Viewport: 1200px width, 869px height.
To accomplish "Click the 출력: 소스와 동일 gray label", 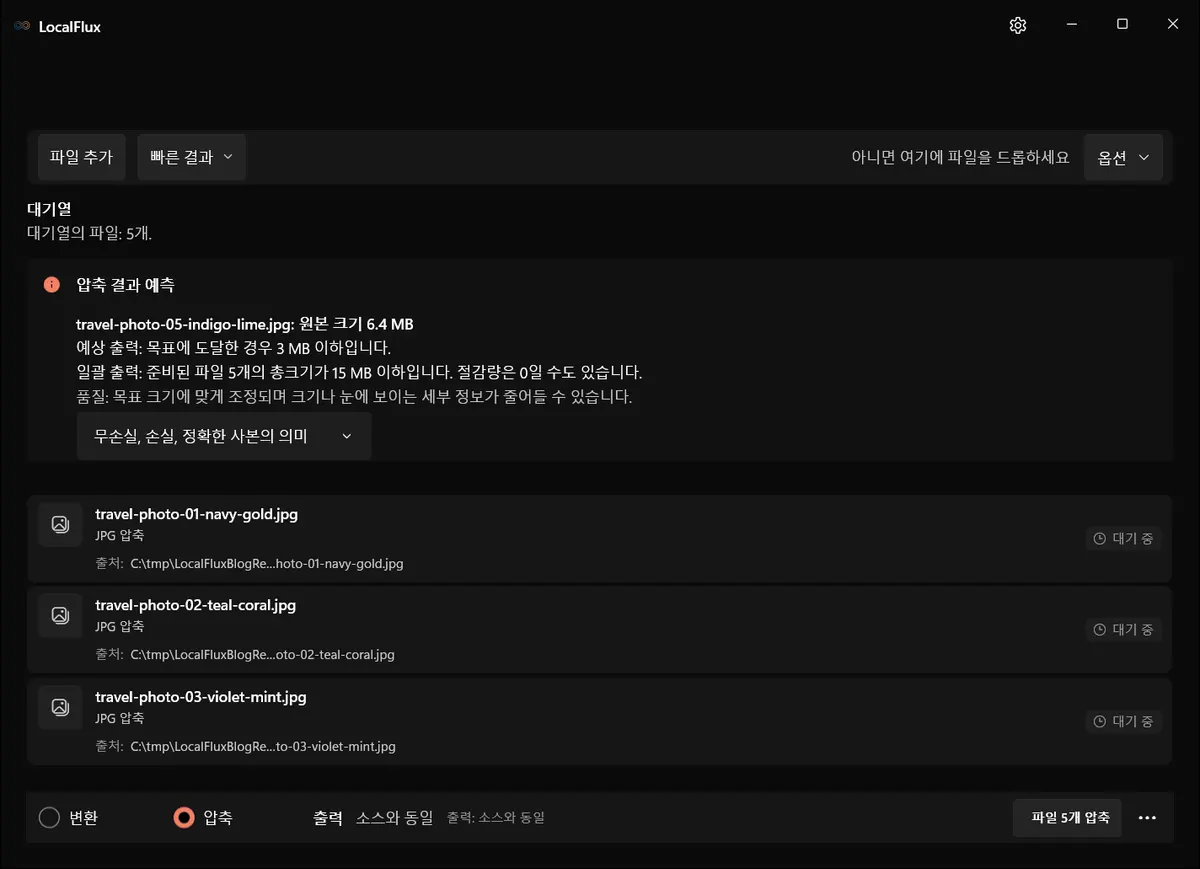I will [x=496, y=818].
